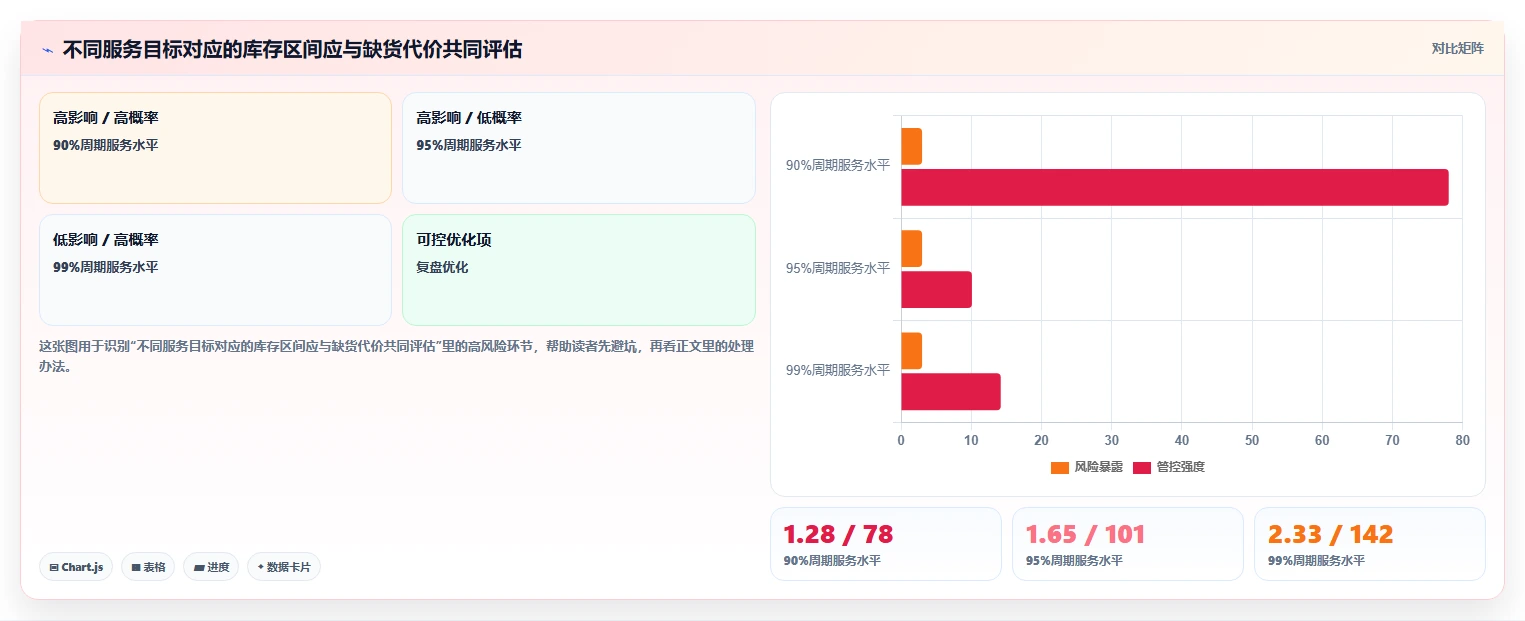
Task: Click the 复盘优化 text in the green card
Action: (442, 267)
